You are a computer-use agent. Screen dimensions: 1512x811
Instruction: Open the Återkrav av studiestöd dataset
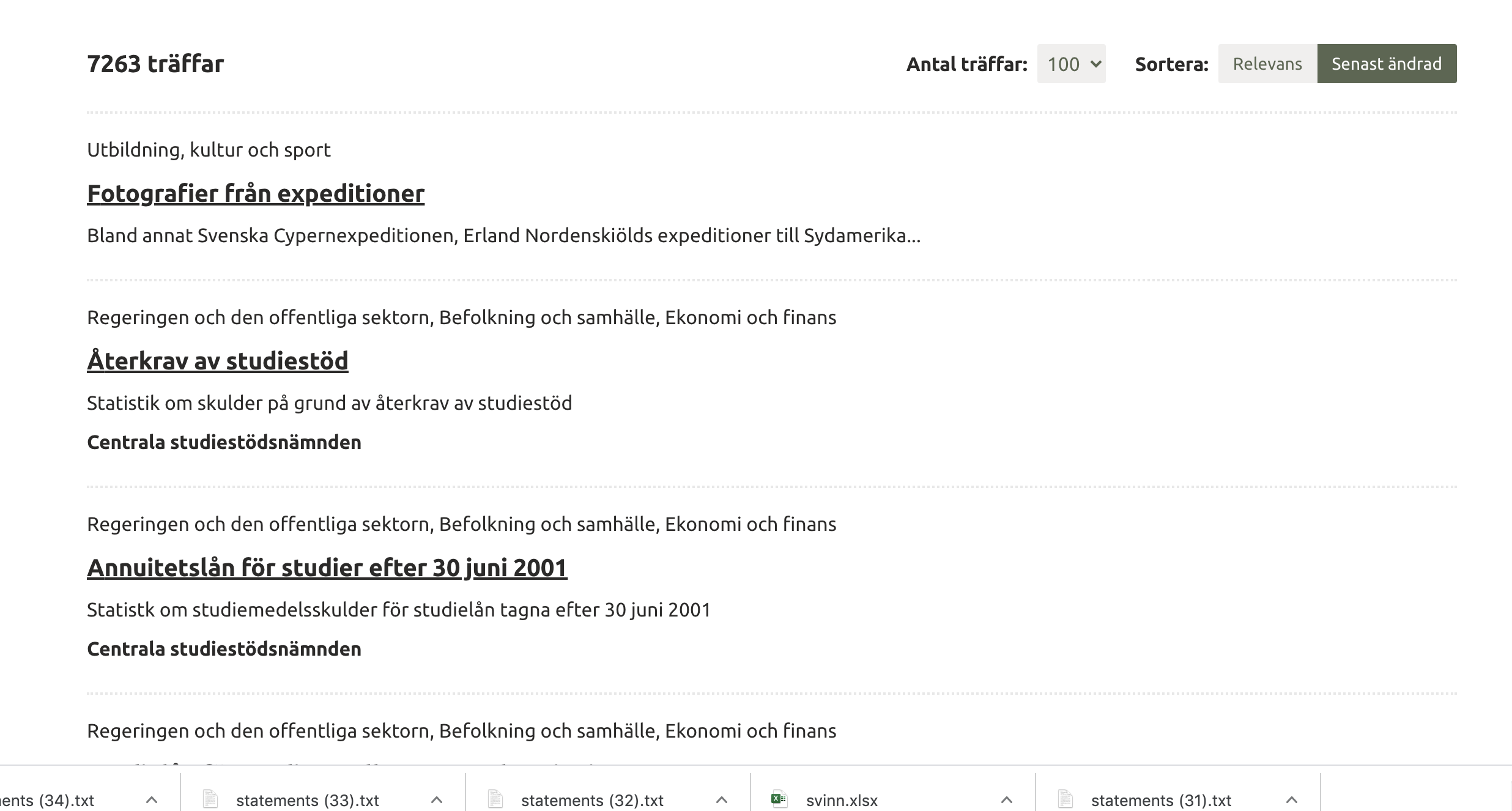pos(218,361)
